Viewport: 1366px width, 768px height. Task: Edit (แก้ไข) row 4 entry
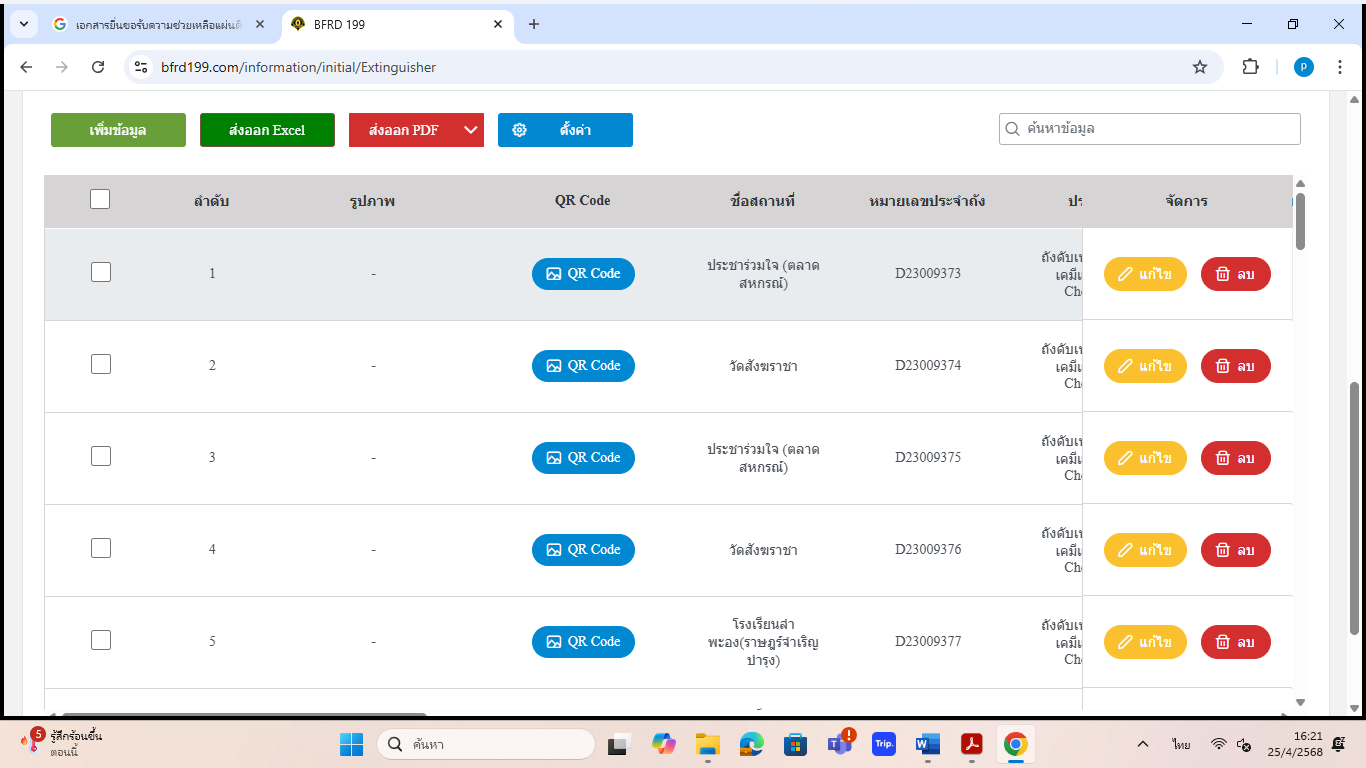click(1145, 550)
